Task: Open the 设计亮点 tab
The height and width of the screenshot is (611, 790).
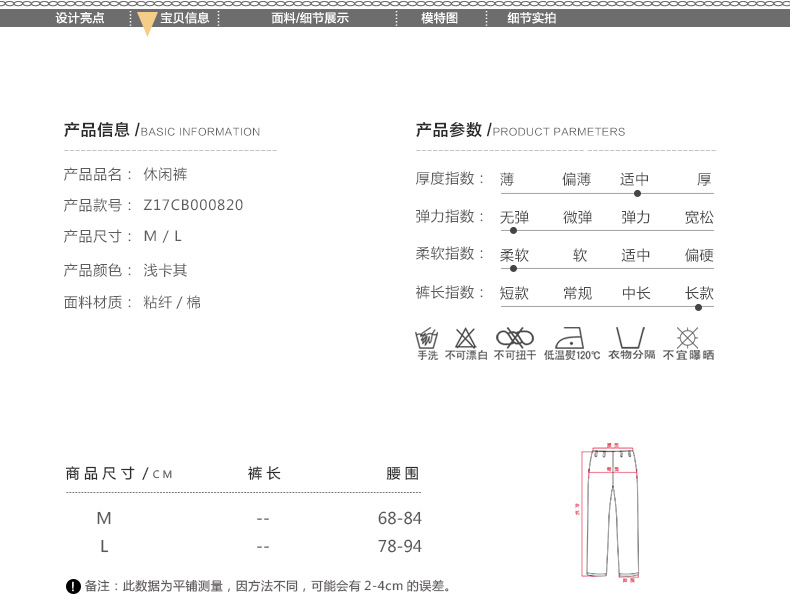Action: [80, 18]
